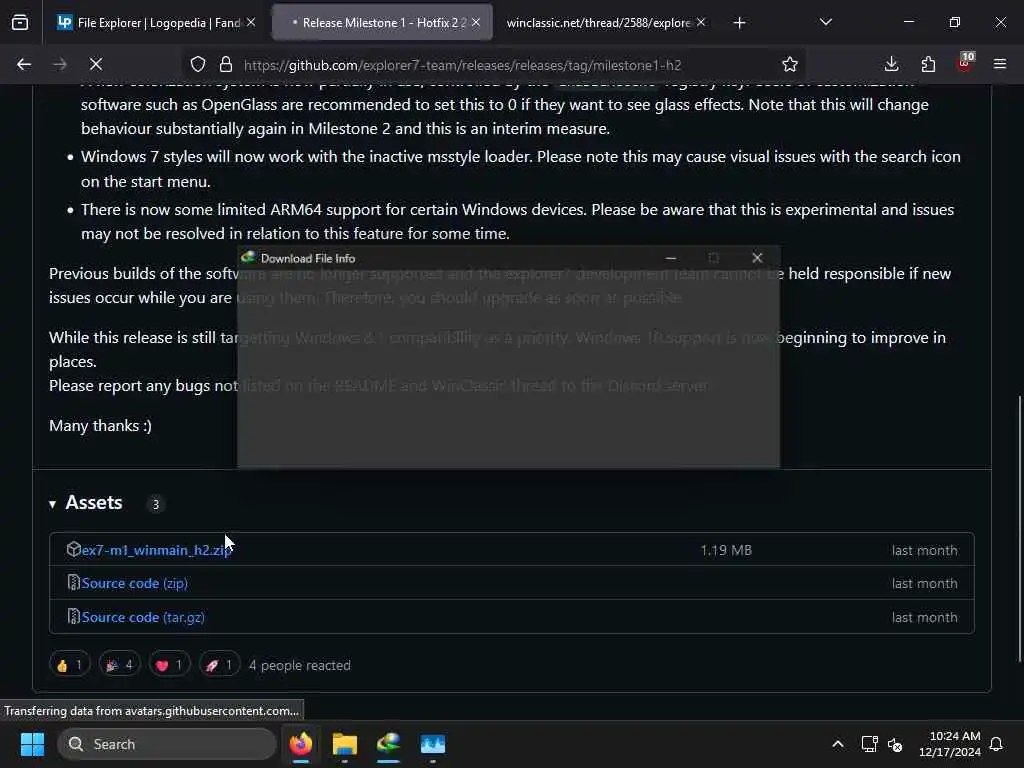Open the blue photo app in taskbar

click(432, 744)
